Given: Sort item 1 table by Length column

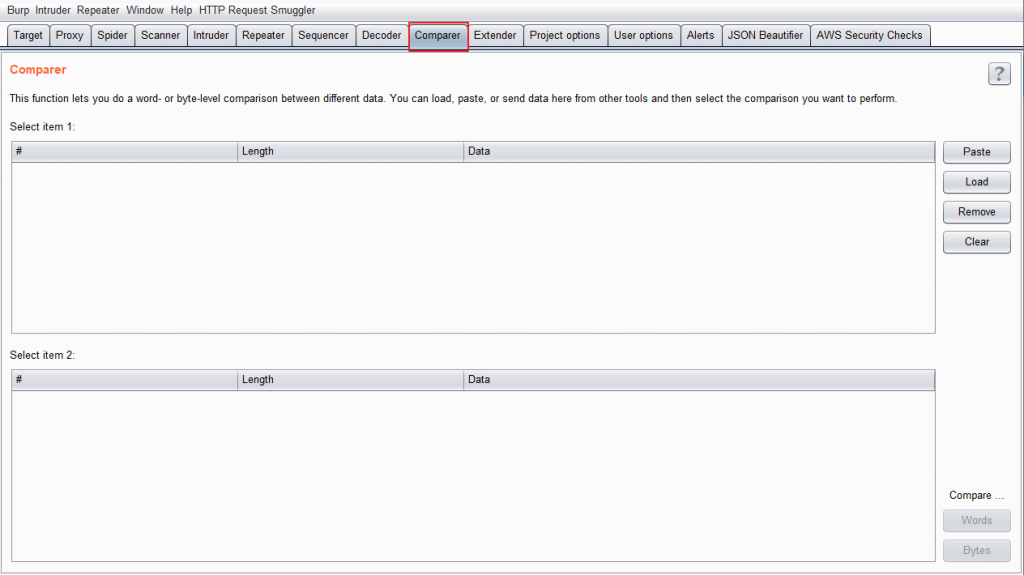Looking at the screenshot, I should tap(351, 152).
